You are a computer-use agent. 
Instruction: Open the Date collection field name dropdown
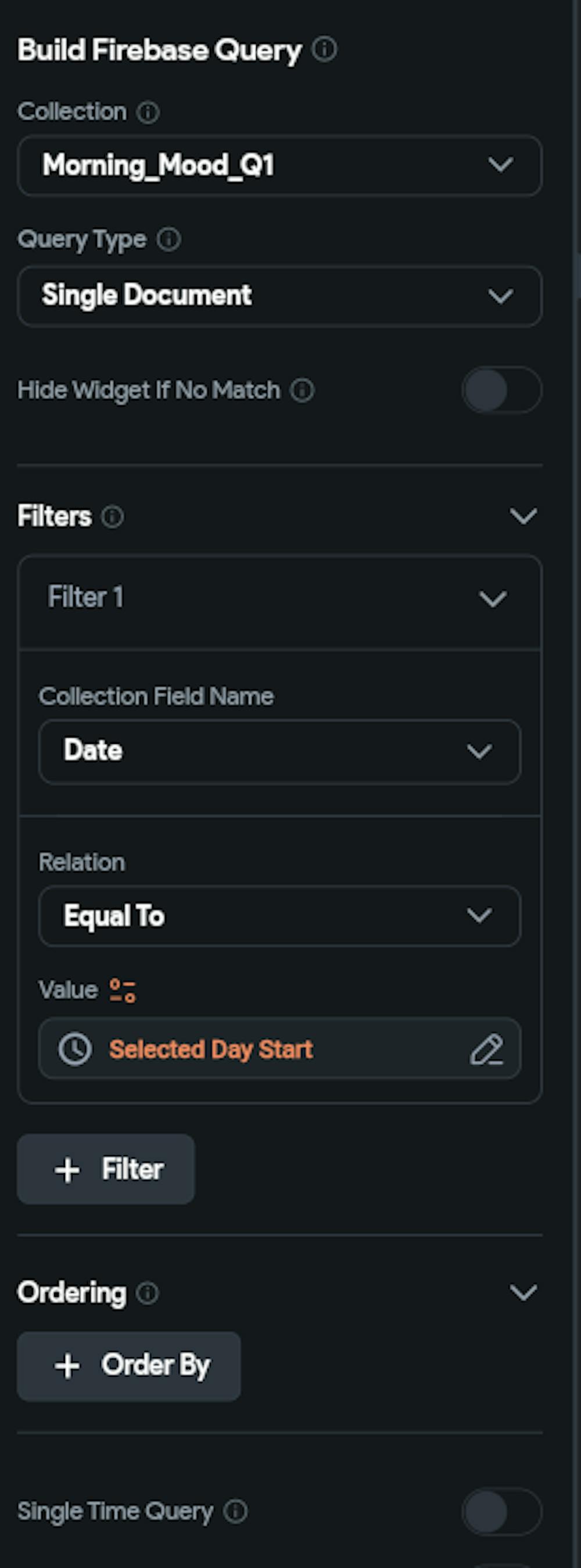click(279, 751)
